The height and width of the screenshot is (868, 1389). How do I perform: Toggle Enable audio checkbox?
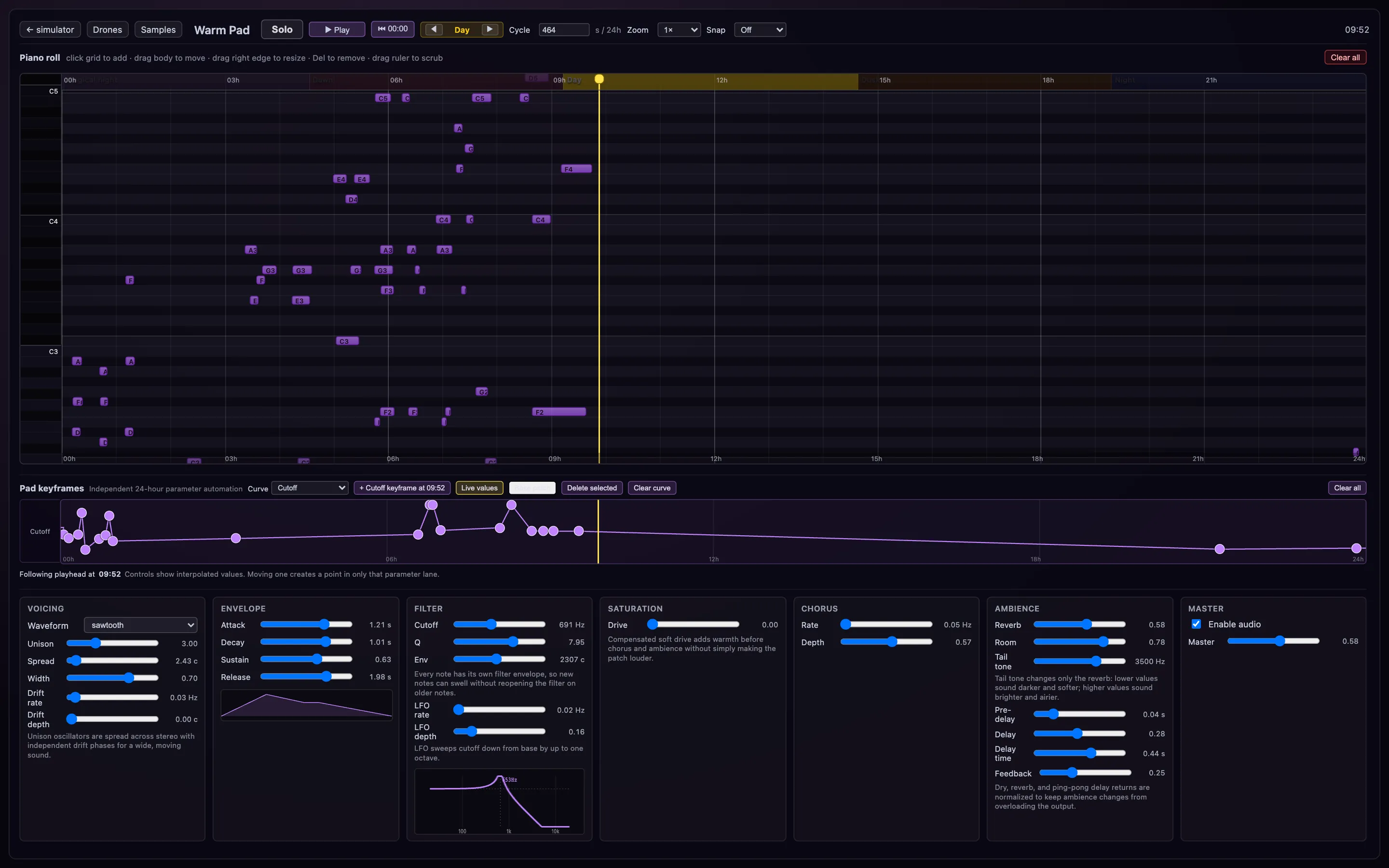[x=1196, y=624]
